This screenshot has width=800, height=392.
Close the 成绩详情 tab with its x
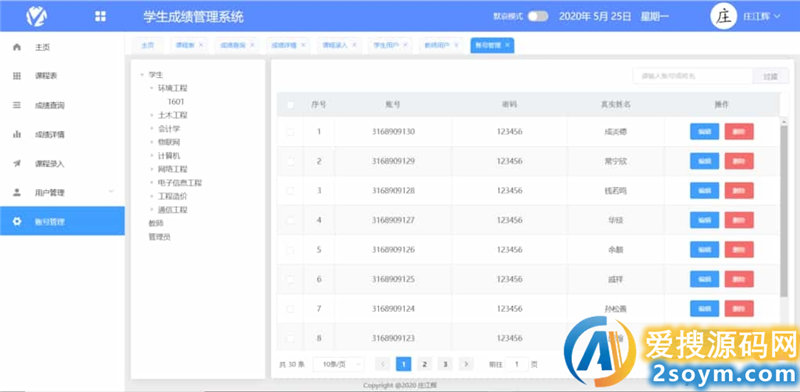303,45
